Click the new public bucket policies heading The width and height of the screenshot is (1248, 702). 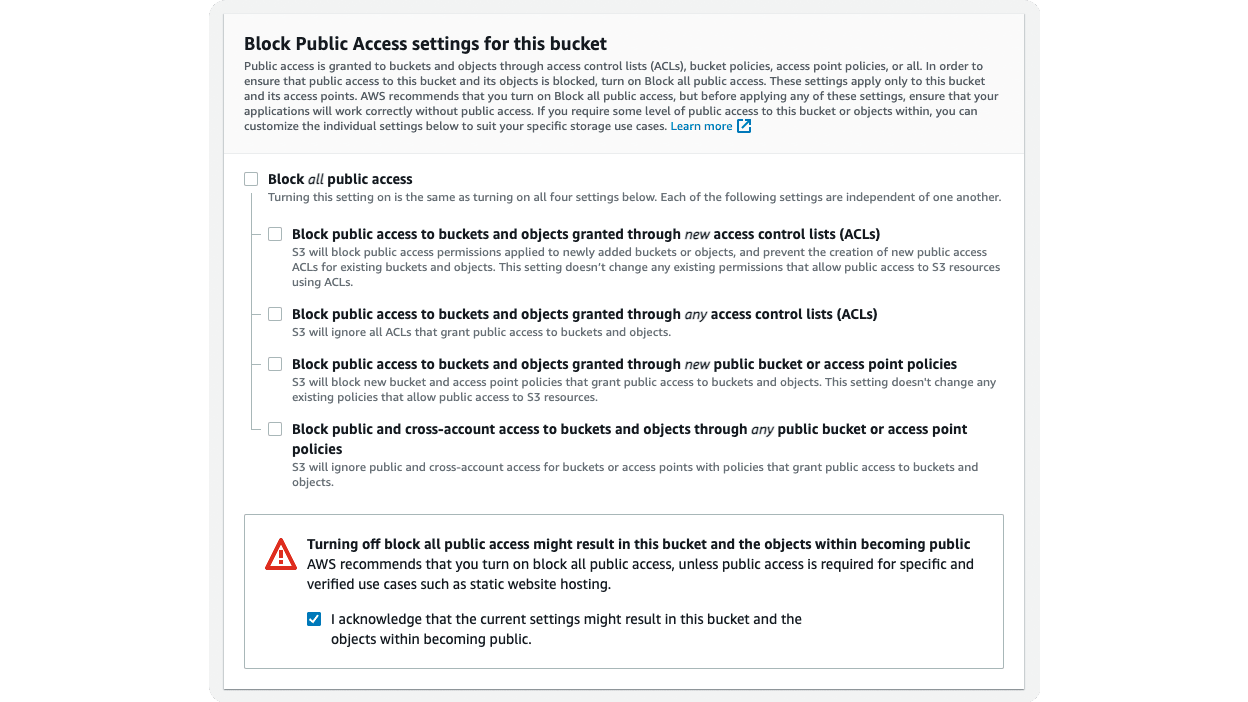click(624, 363)
